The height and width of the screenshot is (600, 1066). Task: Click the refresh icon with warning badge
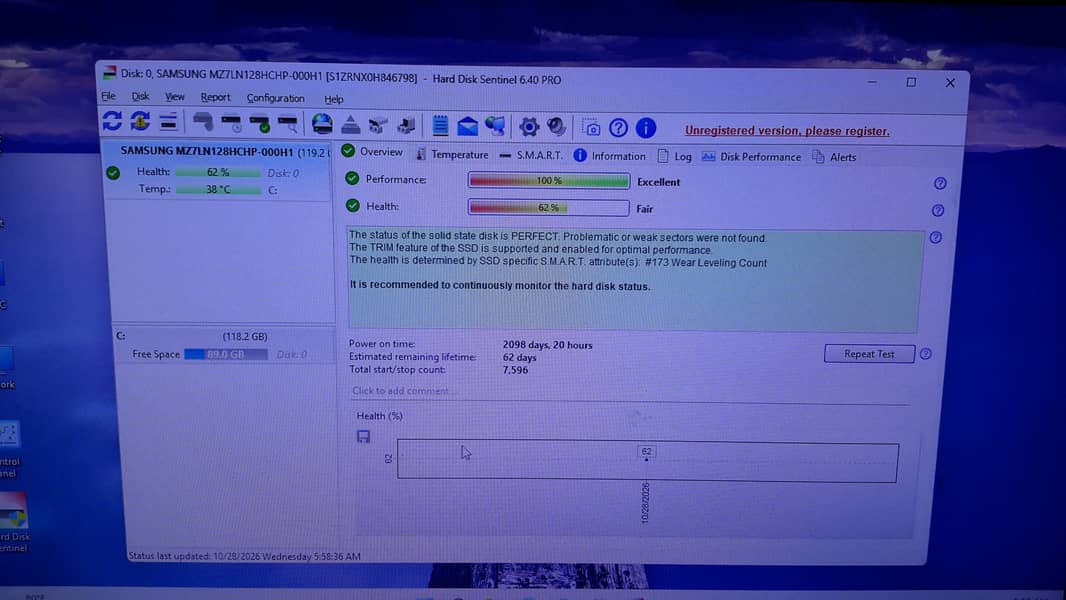[140, 122]
